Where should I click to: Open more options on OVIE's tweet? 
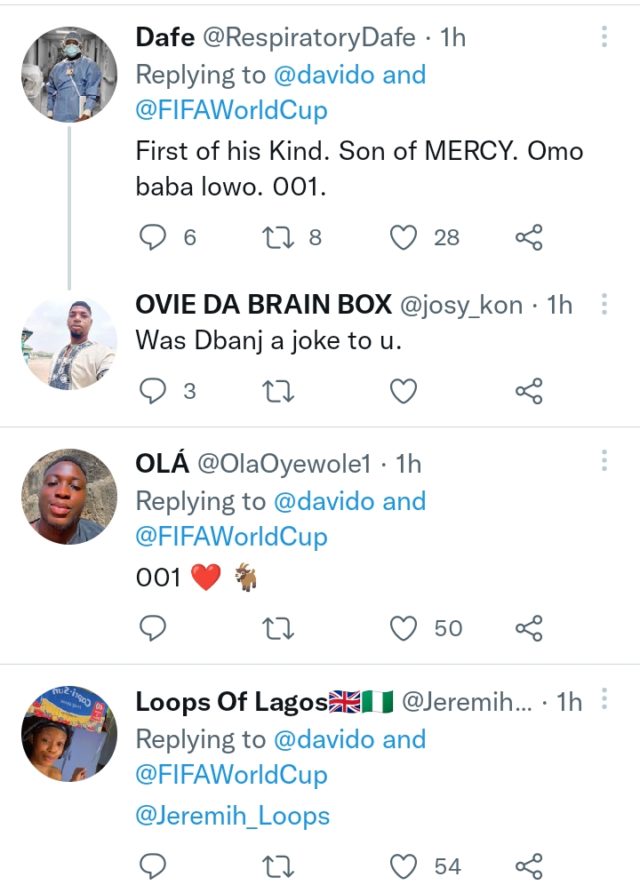pos(605,305)
